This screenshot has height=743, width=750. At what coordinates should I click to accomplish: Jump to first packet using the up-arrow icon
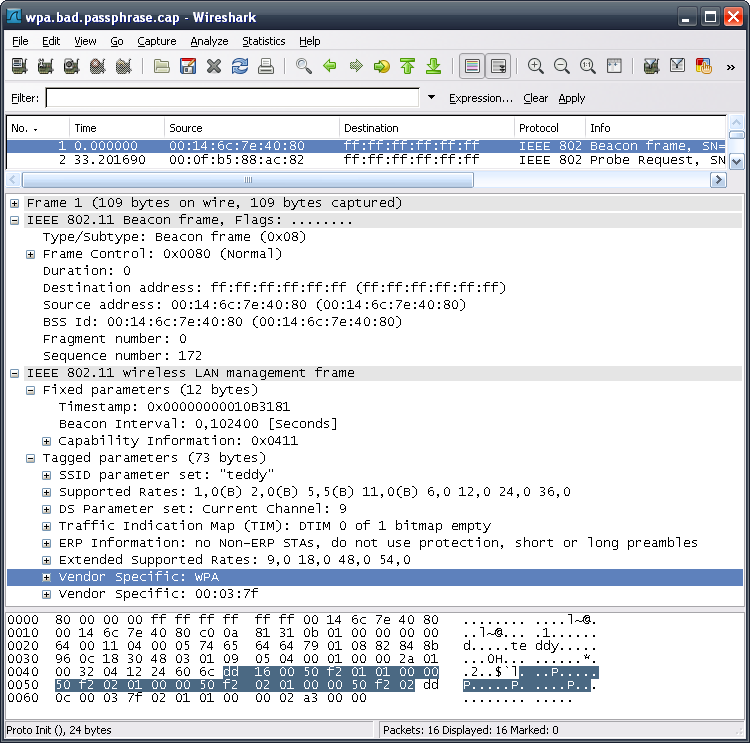point(407,66)
